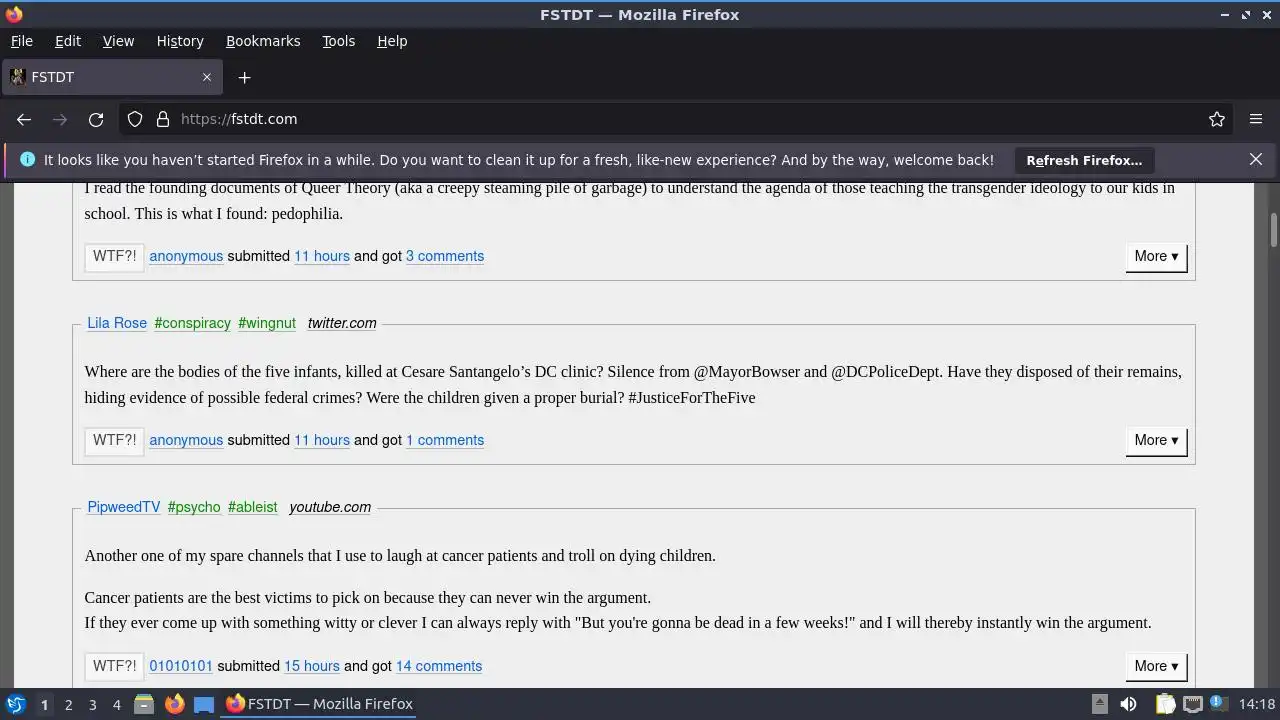Image resolution: width=1280 pixels, height=720 pixels.
Task: Expand More dropdown on Lila Rose post
Action: tap(1156, 440)
